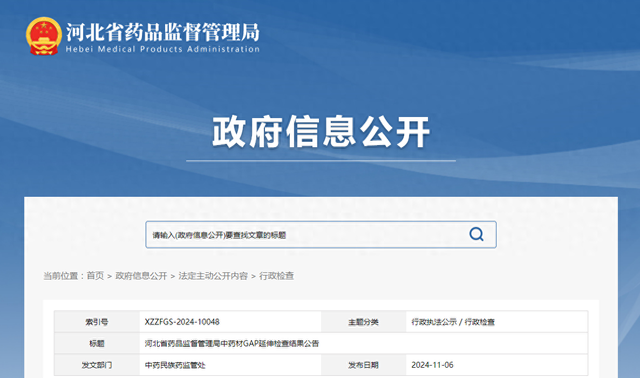Click the Hebei Medical Products Administration subtitle

pos(163,49)
